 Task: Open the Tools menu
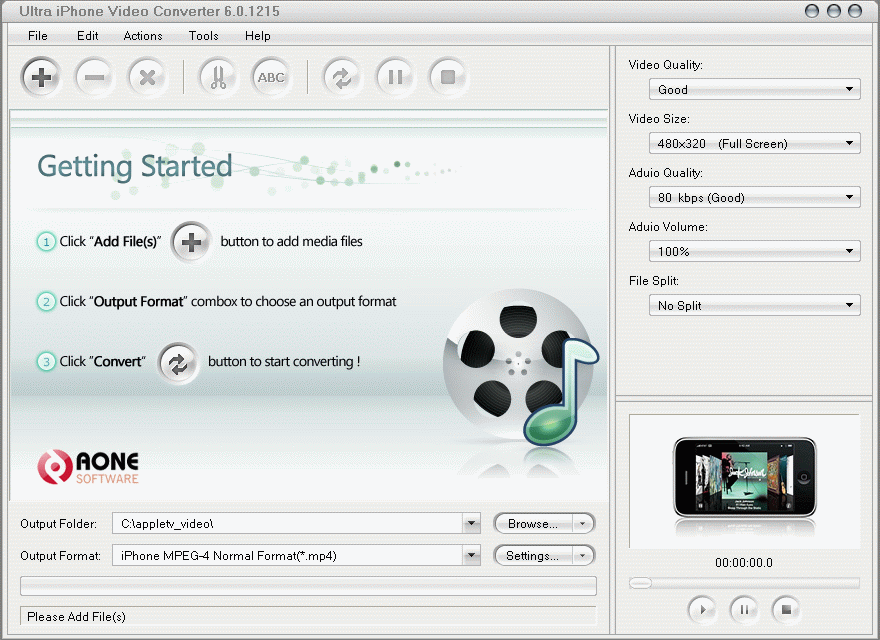[x=203, y=36]
